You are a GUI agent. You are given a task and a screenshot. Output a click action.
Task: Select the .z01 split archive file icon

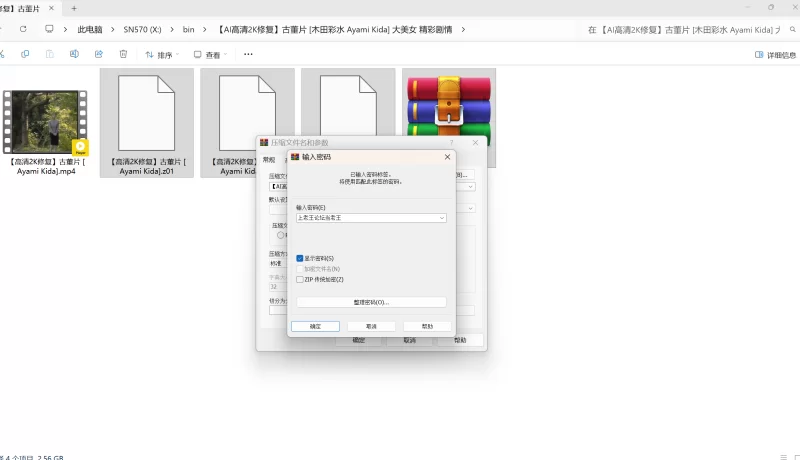147,115
